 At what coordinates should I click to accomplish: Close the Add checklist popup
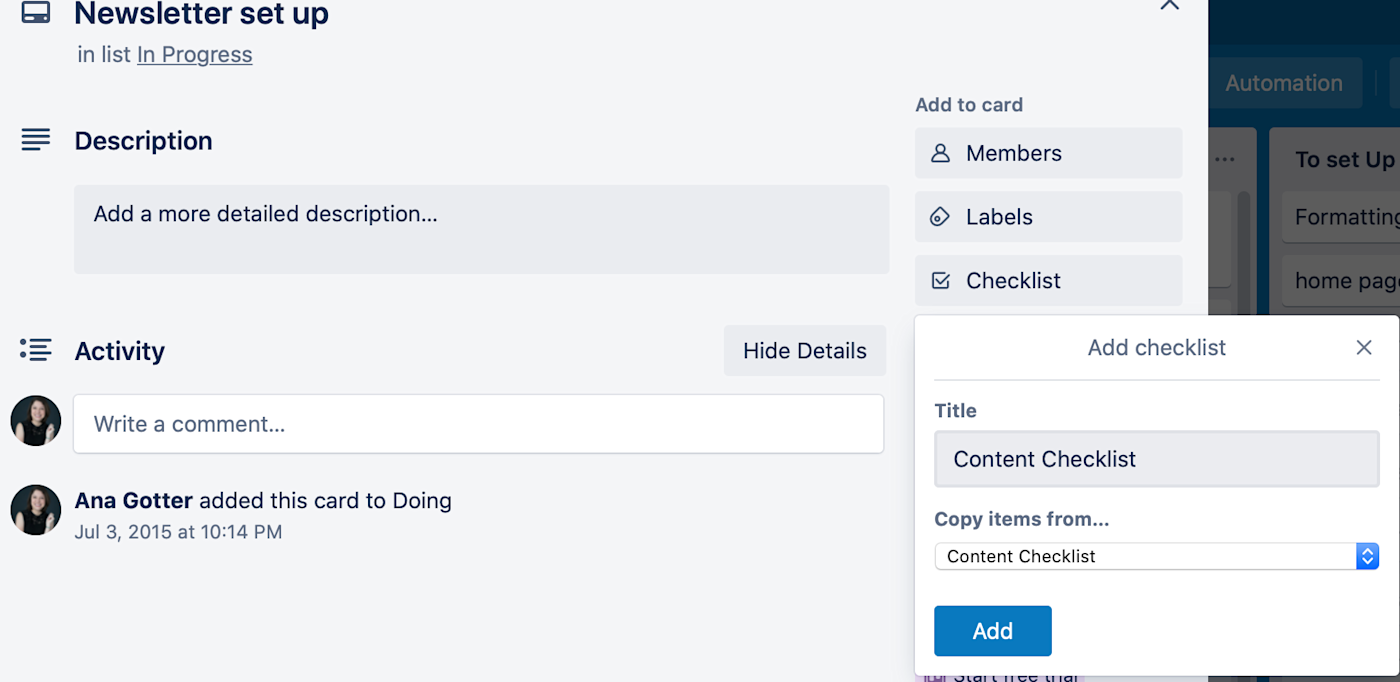(1363, 347)
